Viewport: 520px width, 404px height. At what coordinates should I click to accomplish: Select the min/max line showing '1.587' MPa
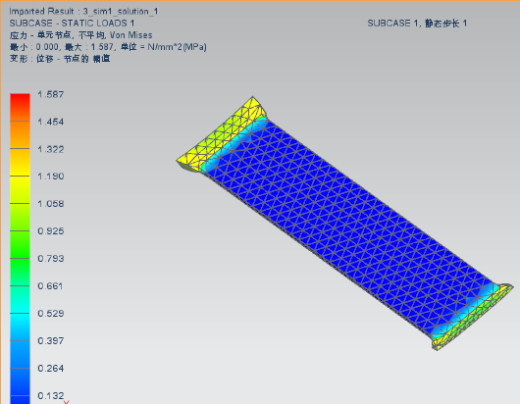pyautogui.click(x=108, y=47)
